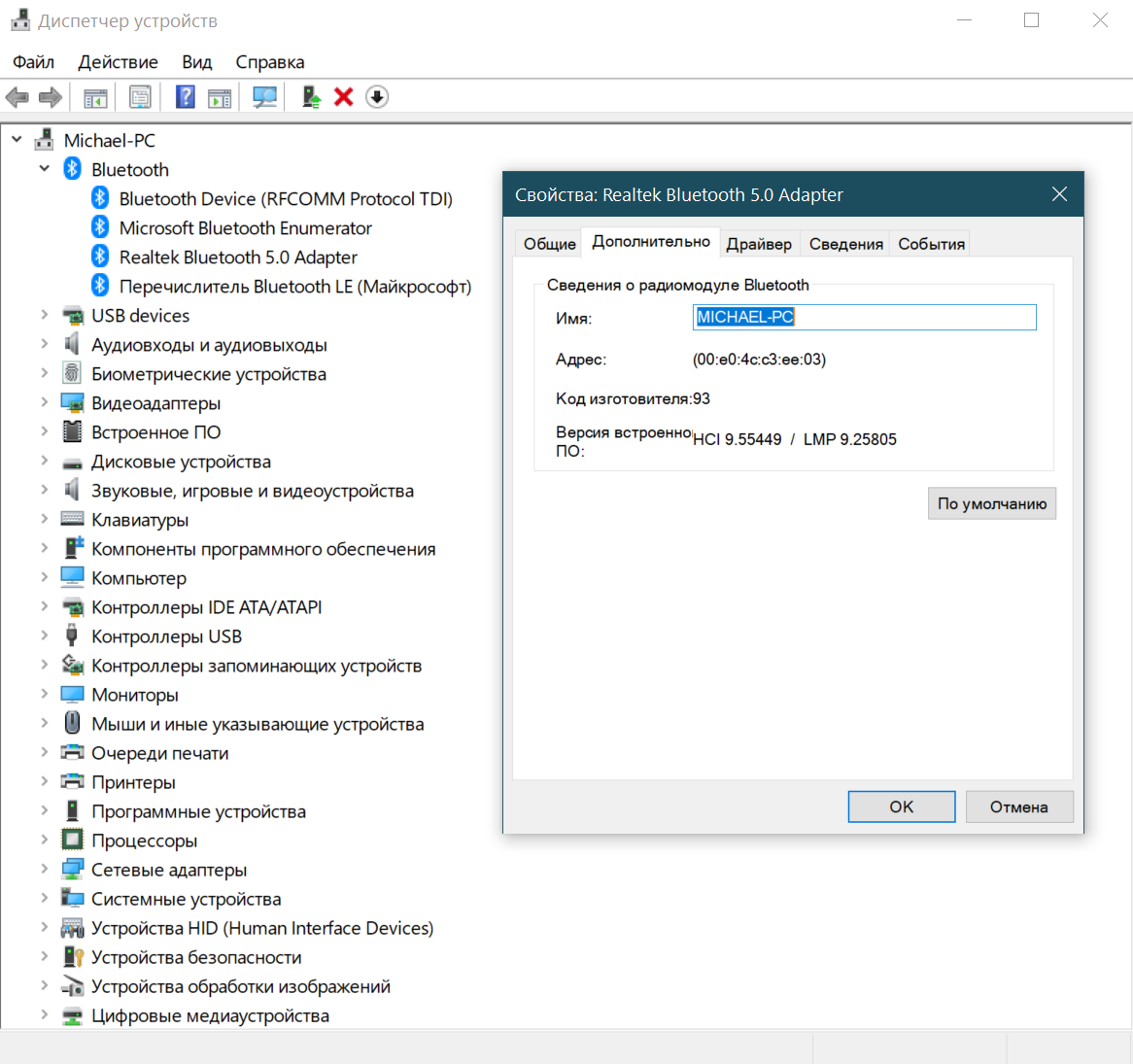The height and width of the screenshot is (1064, 1133).
Task: Click the Show/Hide console tree icon
Action: 95,97
